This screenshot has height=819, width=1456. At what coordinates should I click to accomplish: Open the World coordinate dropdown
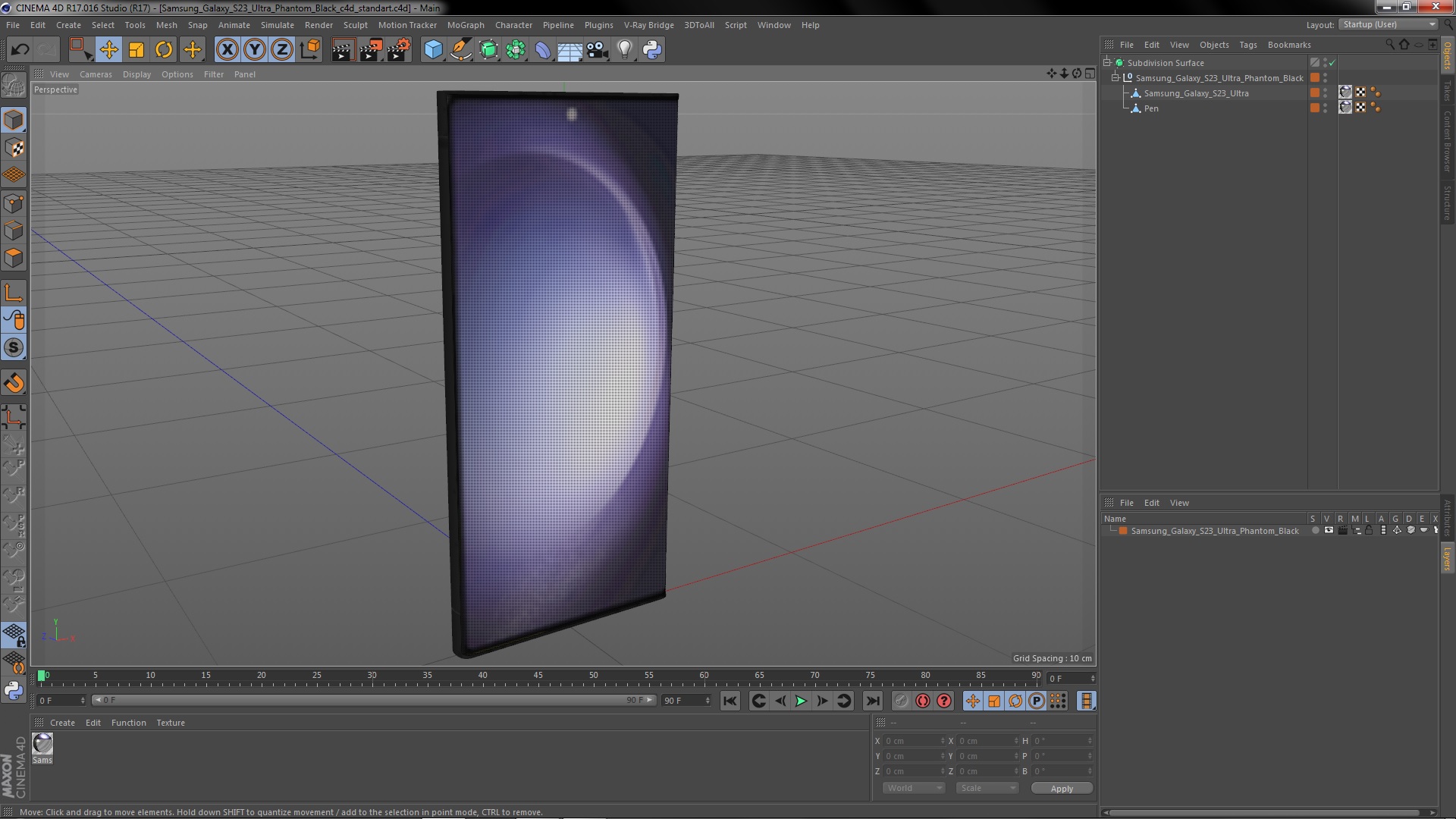pyautogui.click(x=914, y=789)
